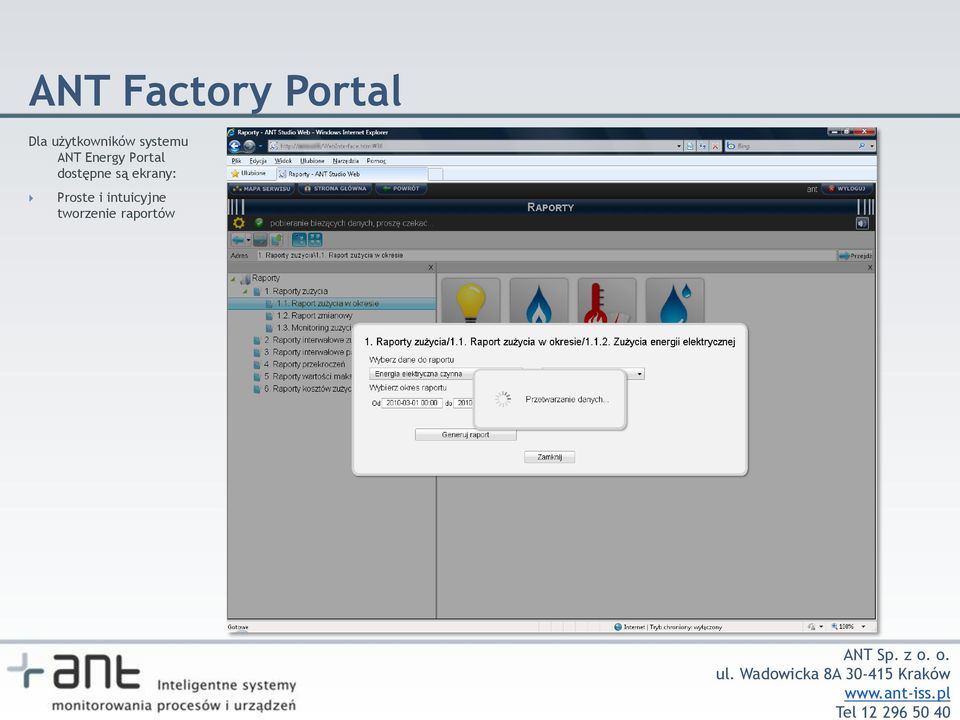
Task: Click the Przejdź go button
Action: pos(855,255)
